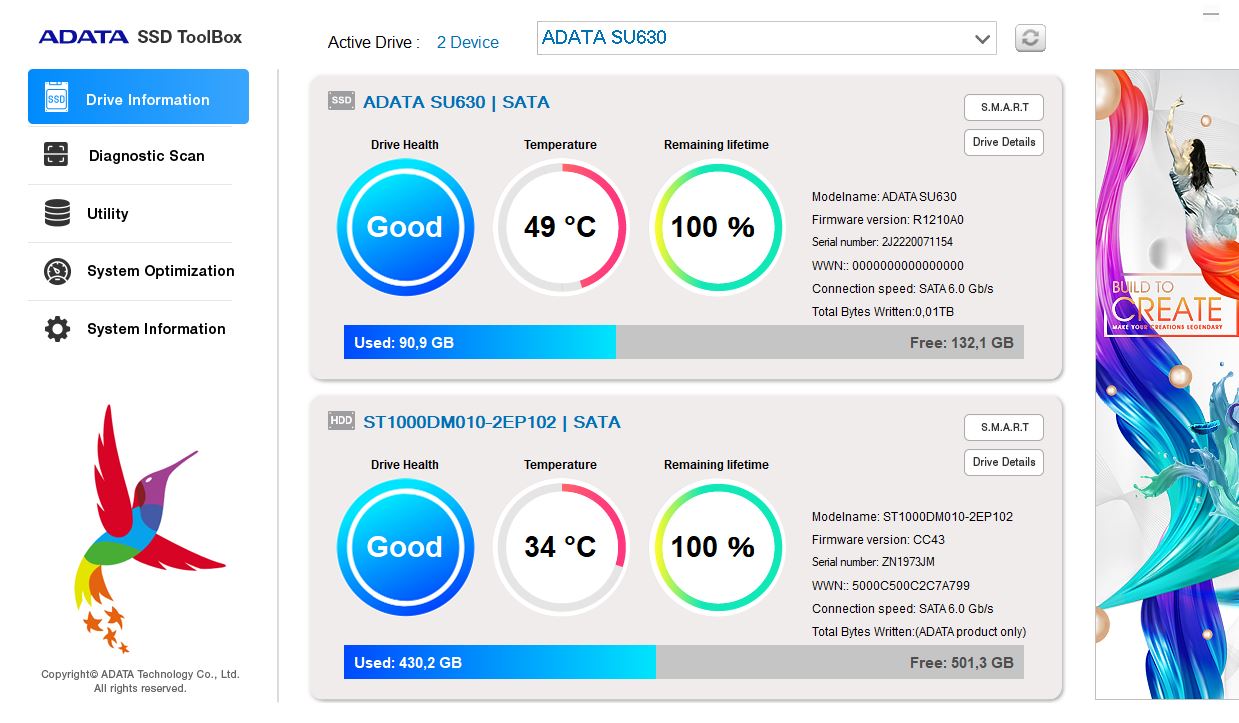Click 'Total Bytes Written:0,01TB' text

[883, 312]
